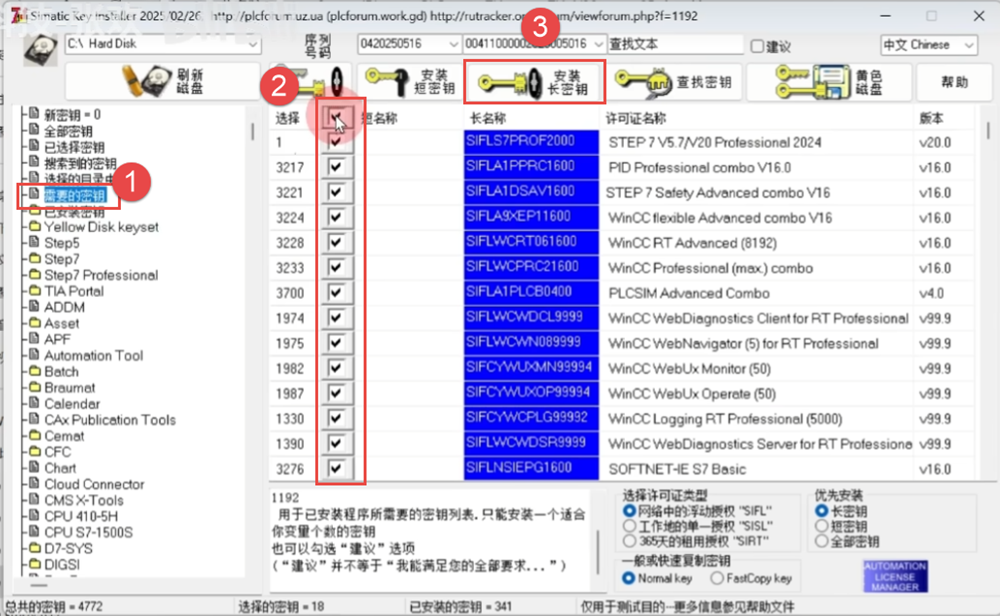The width and height of the screenshot is (1000, 616).
Task: Uncheck the row 3700 PLCSIM Advanced checkbox
Action: click(x=336, y=293)
